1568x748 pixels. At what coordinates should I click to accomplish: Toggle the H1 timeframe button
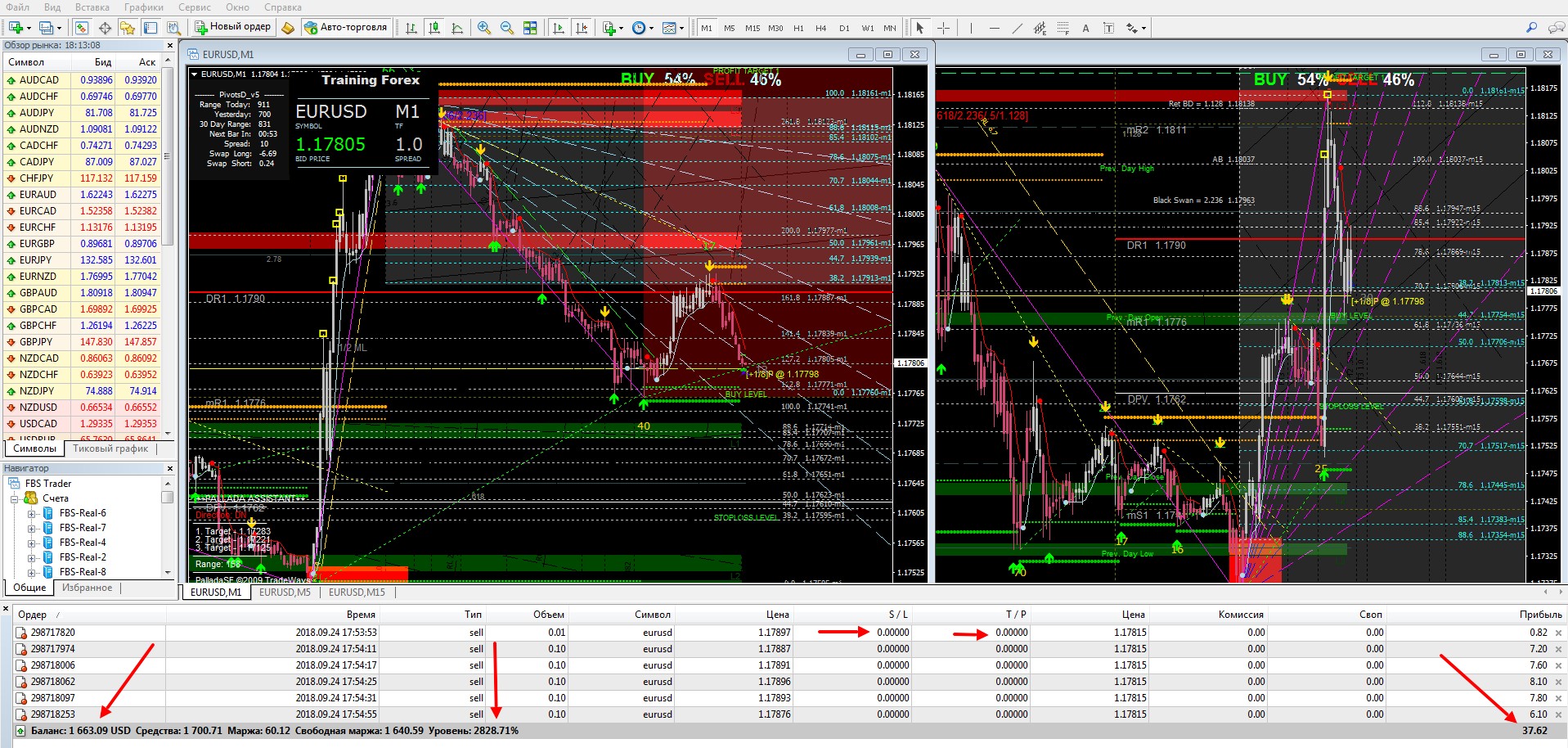coord(799,28)
